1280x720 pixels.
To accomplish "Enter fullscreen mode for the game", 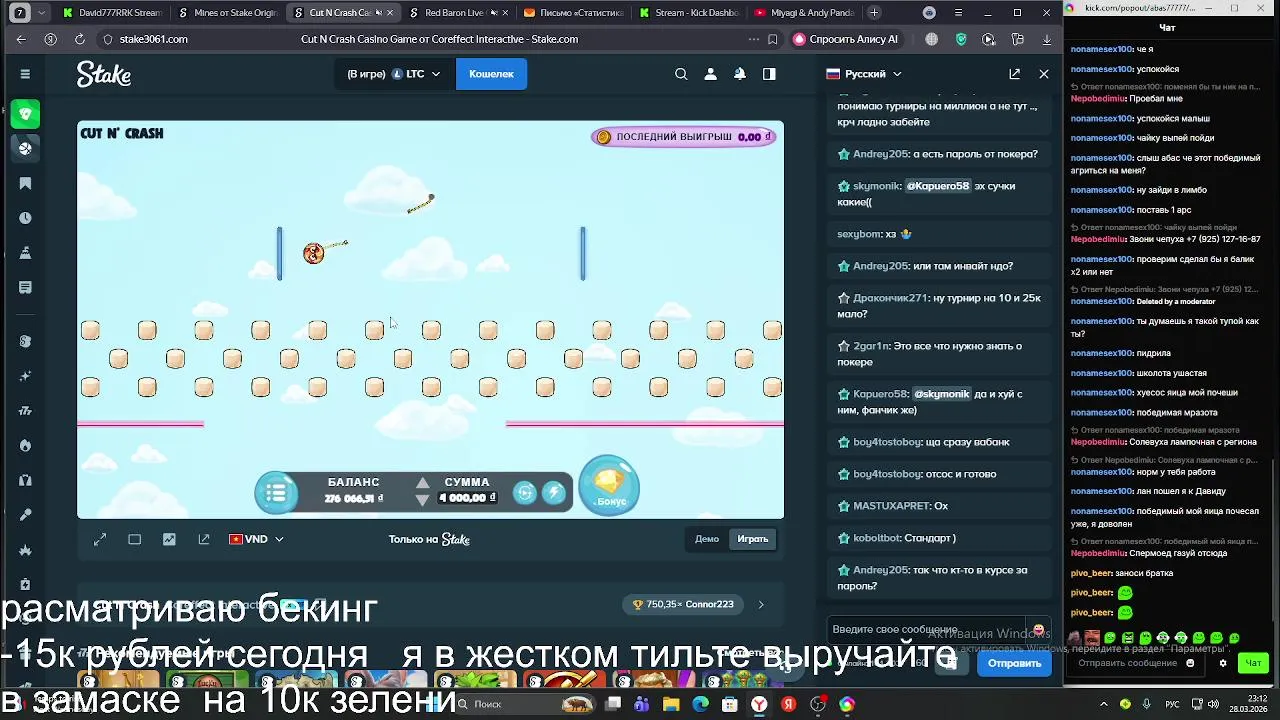I will [100, 539].
